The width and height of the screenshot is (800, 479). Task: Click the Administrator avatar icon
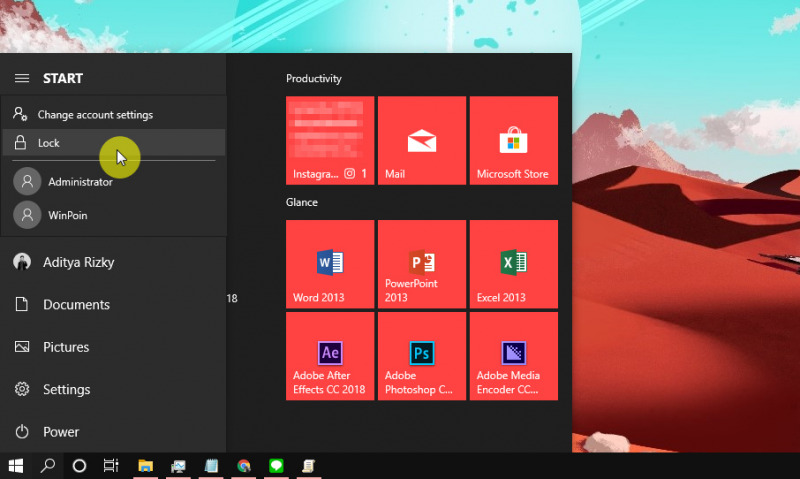pyautogui.click(x=27, y=181)
